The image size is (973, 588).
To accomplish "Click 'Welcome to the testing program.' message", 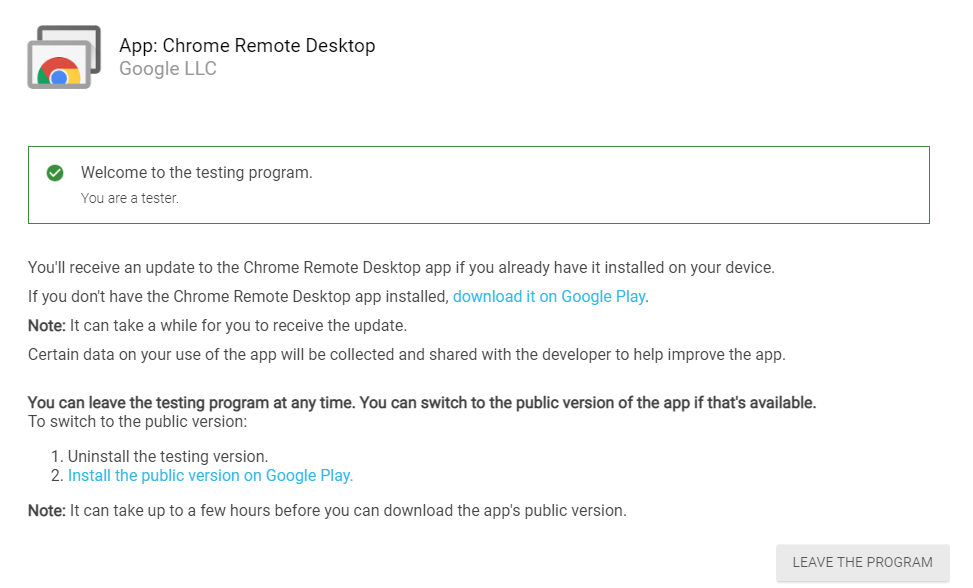I will coord(197,172).
